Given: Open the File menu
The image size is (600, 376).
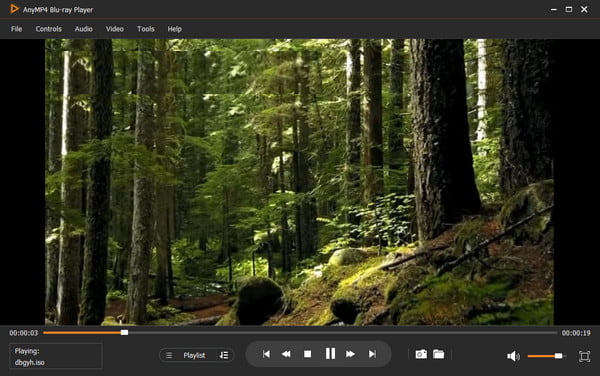Looking at the screenshot, I should tap(16, 29).
